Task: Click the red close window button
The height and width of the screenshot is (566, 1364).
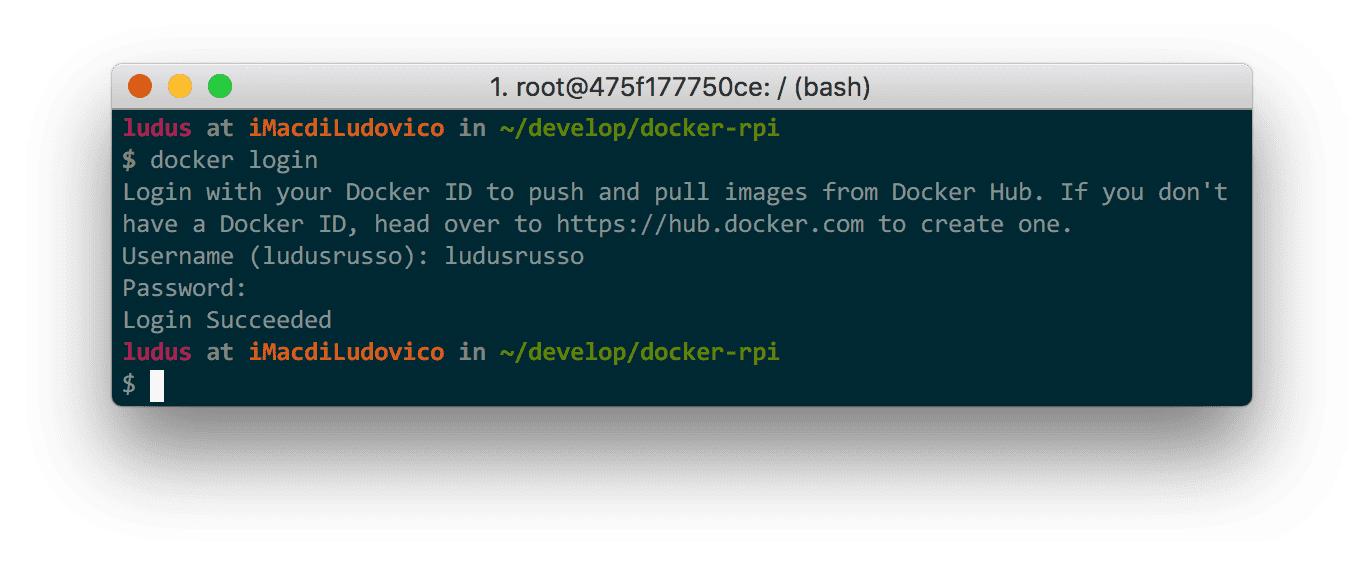Action: pyautogui.click(x=140, y=87)
